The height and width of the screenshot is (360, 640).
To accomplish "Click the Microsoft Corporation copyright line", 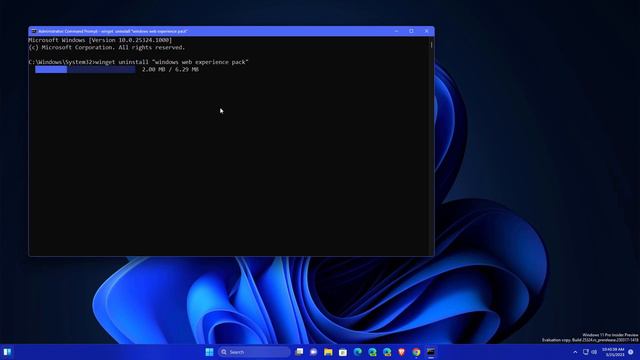I will (107, 47).
